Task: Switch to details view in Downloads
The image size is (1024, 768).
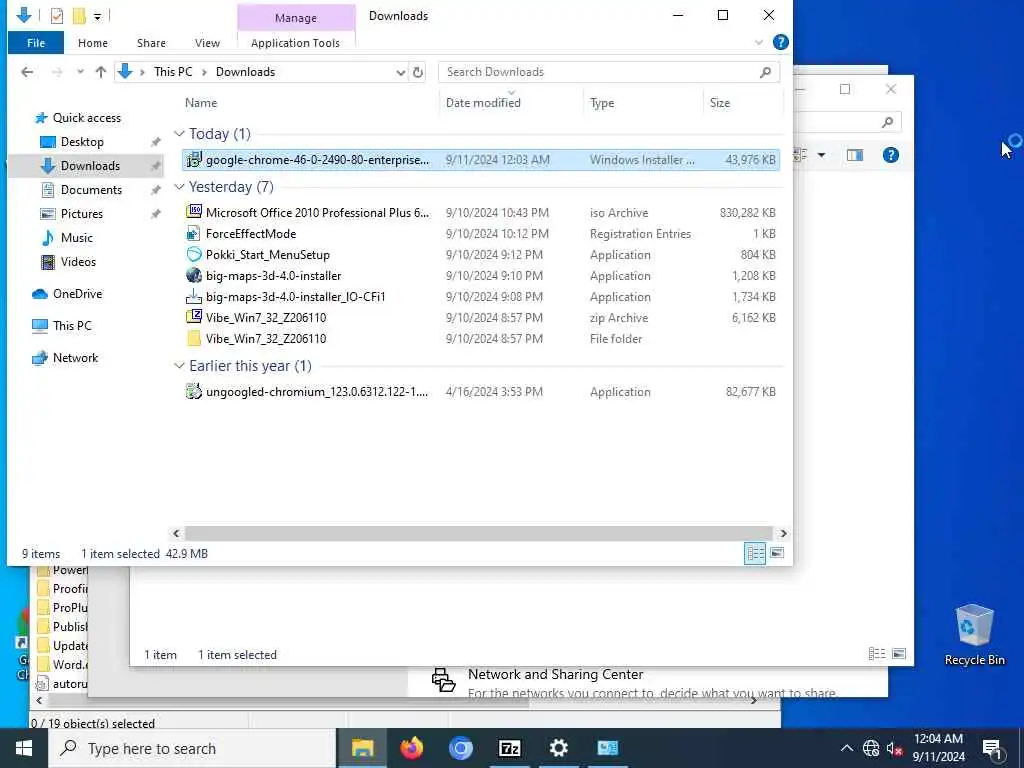Action: coord(755,553)
